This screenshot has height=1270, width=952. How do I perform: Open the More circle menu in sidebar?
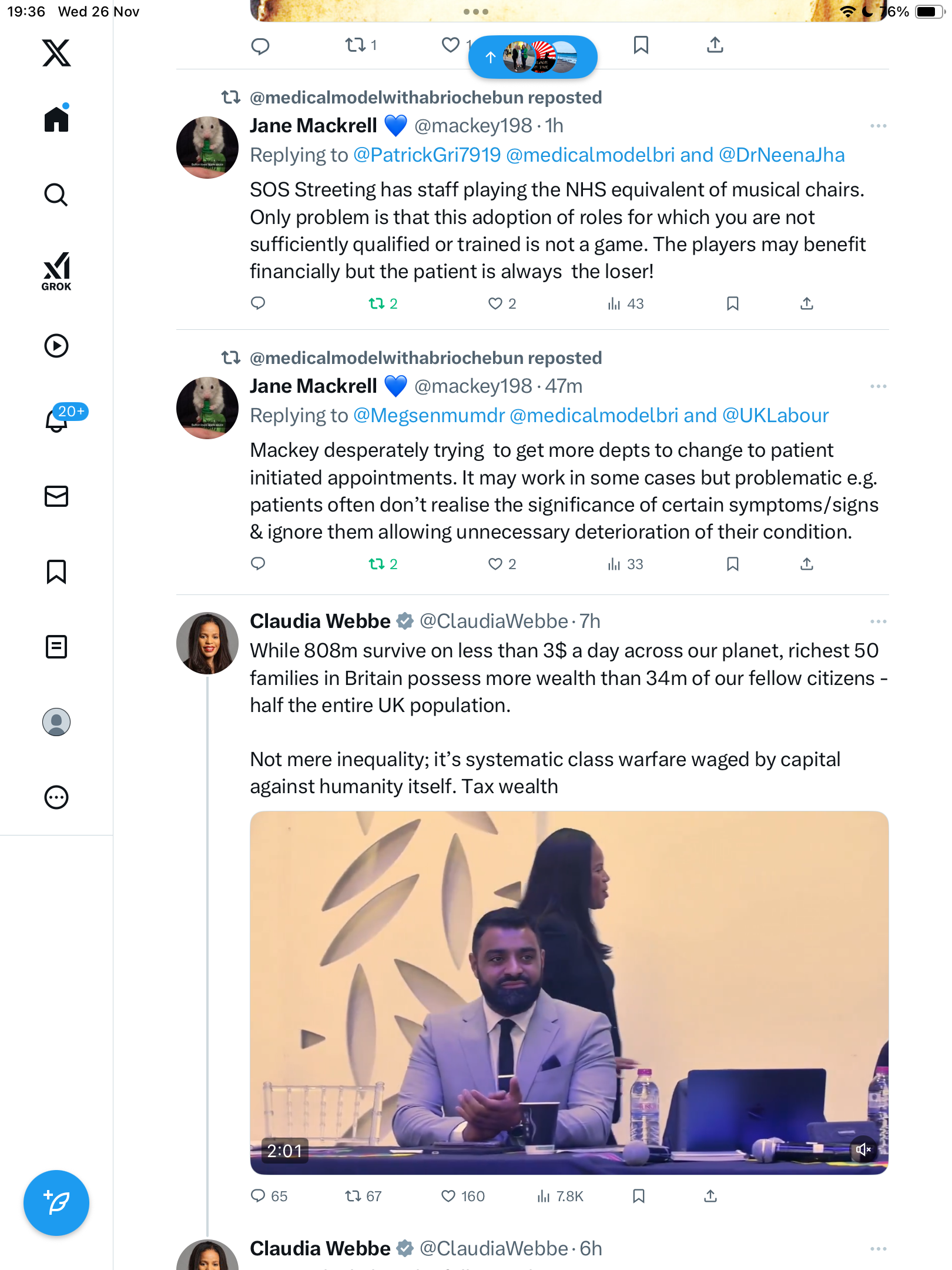[56, 797]
